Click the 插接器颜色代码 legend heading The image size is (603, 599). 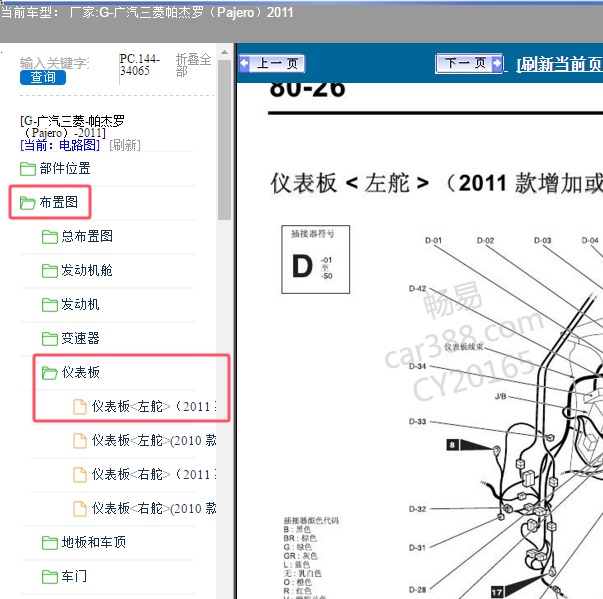(x=311, y=521)
